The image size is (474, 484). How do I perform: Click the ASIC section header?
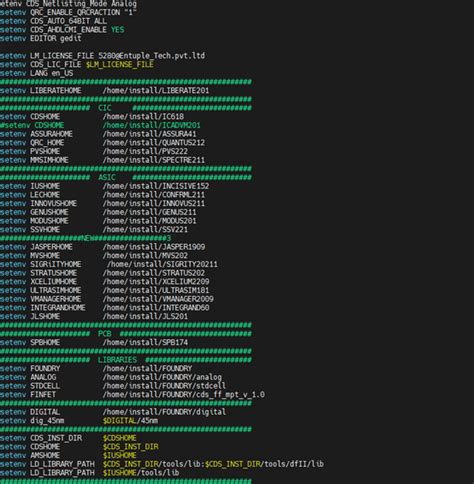tap(107, 177)
